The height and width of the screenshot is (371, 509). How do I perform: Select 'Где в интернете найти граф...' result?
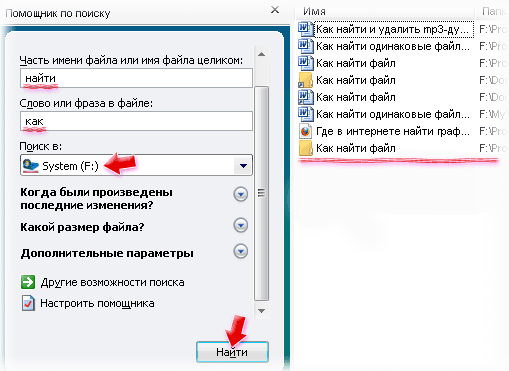[x=393, y=131]
